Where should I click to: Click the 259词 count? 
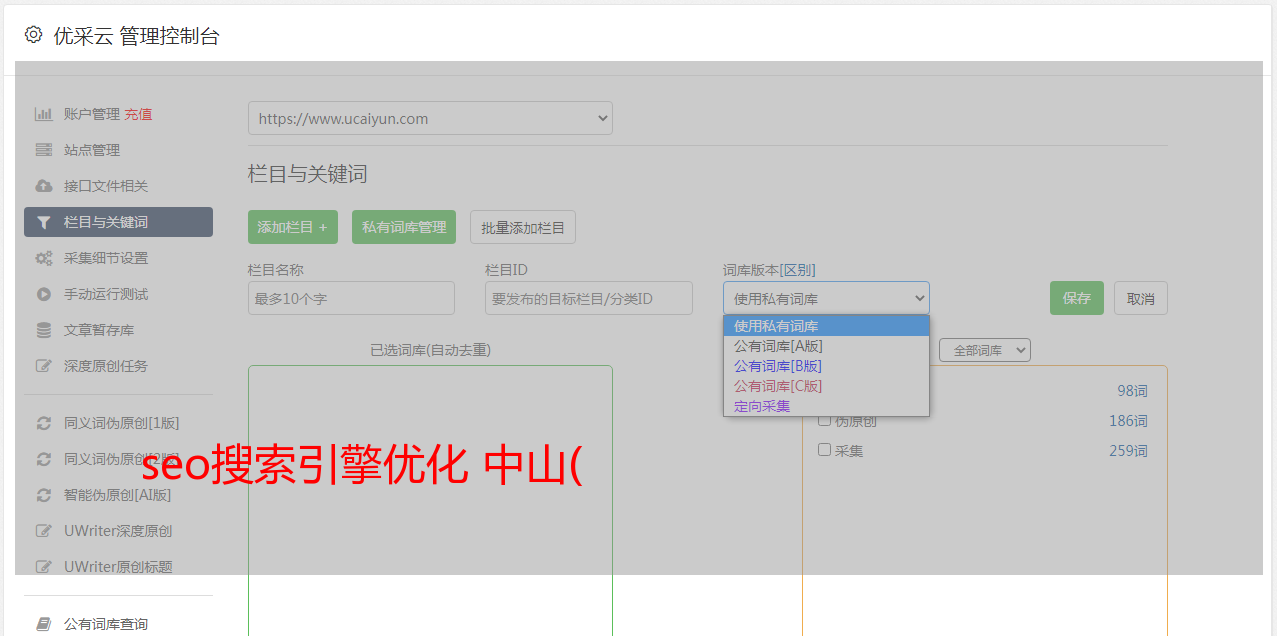(1128, 451)
